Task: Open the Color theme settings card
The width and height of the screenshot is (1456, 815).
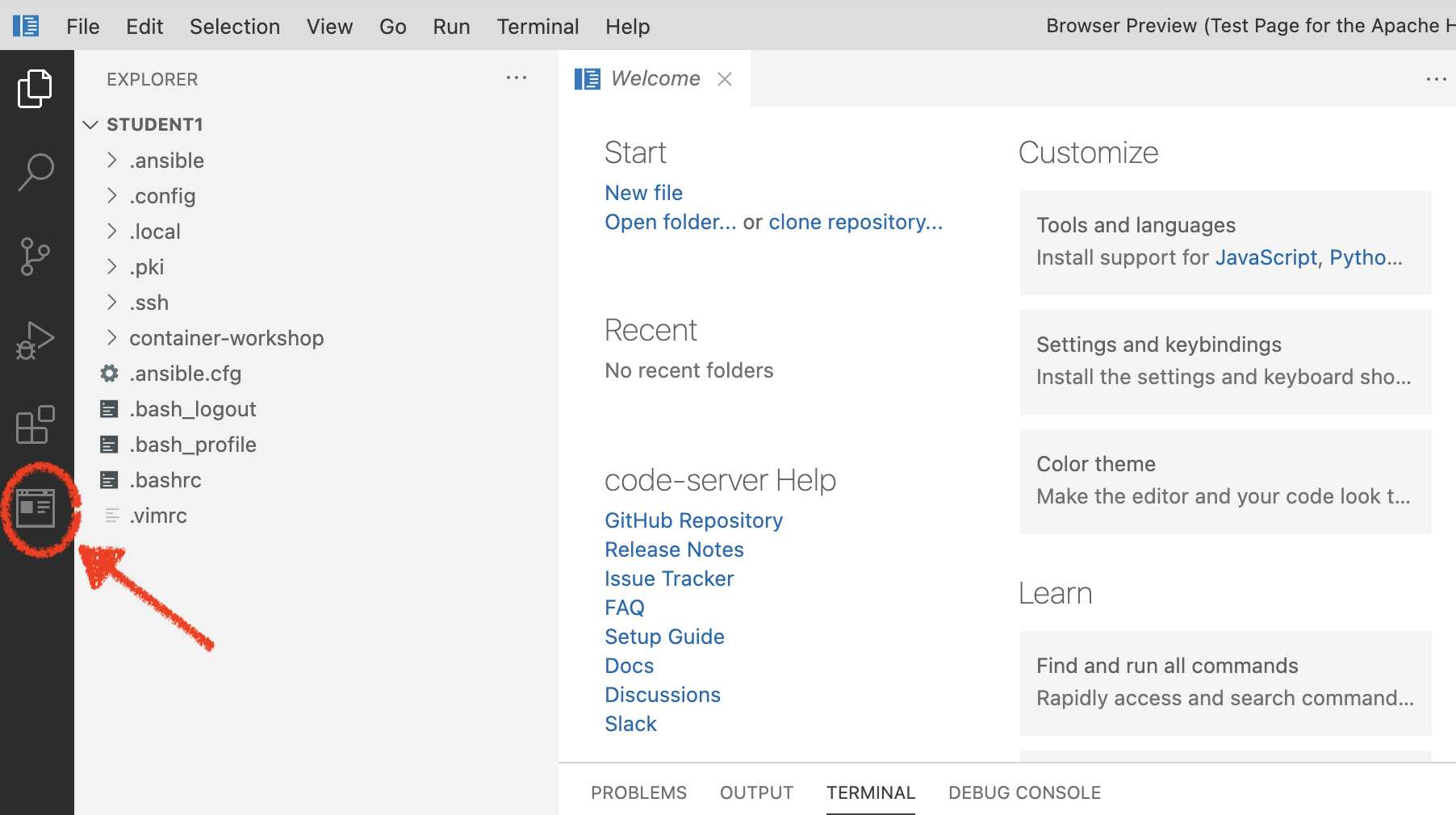Action: (1224, 482)
